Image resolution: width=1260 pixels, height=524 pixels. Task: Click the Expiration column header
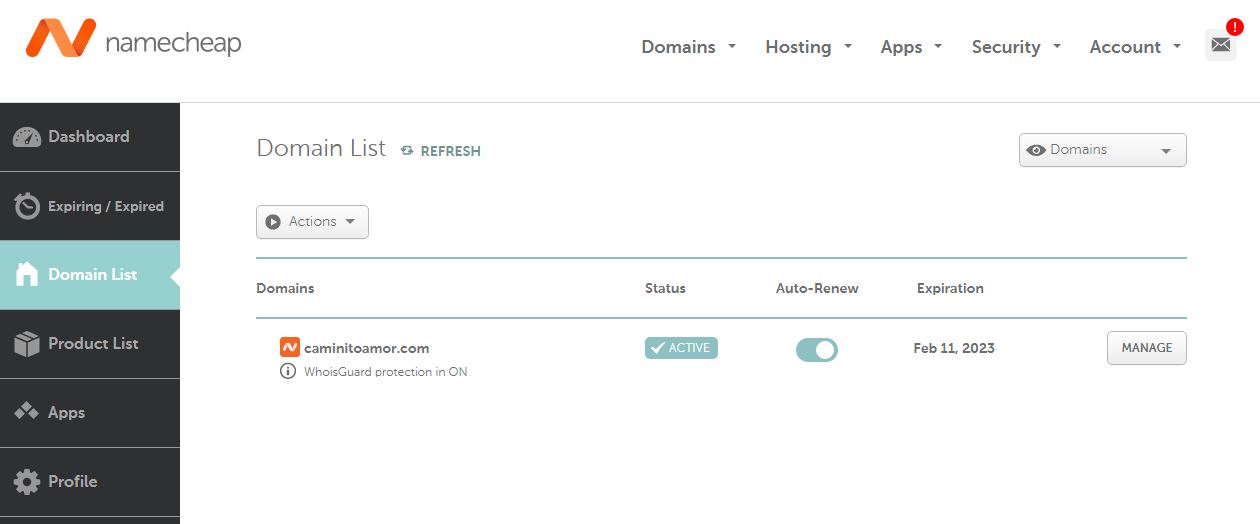pyautogui.click(x=950, y=288)
